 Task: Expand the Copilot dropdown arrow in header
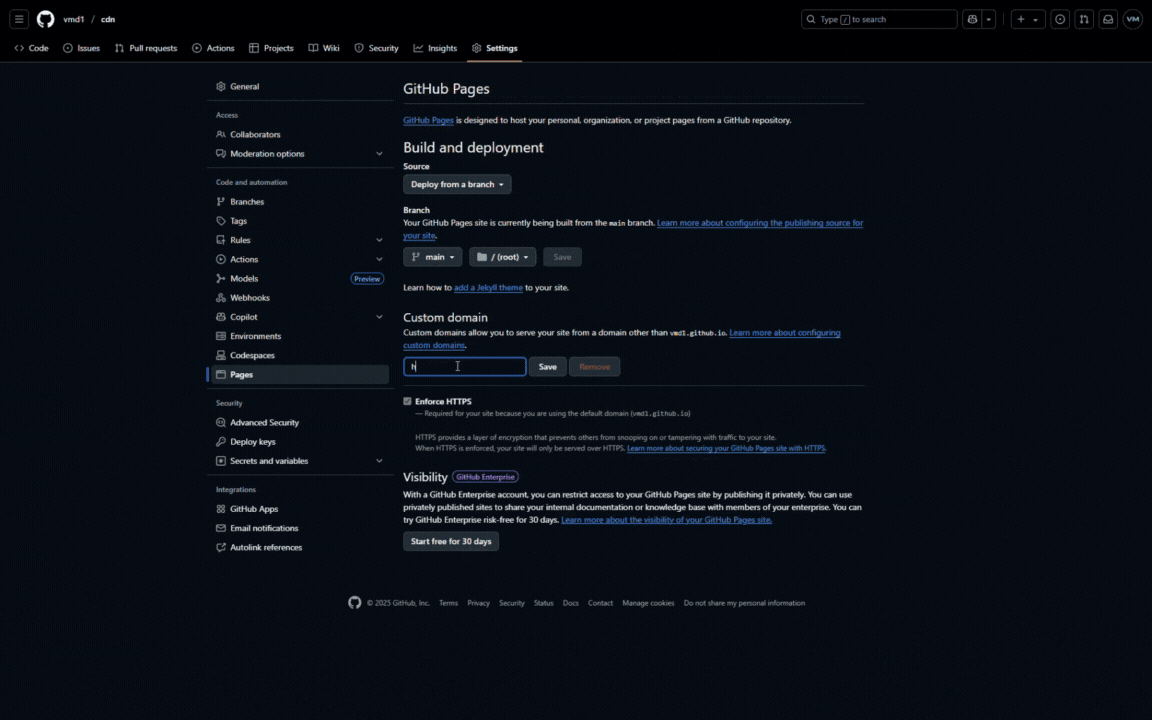pyautogui.click(x=989, y=19)
